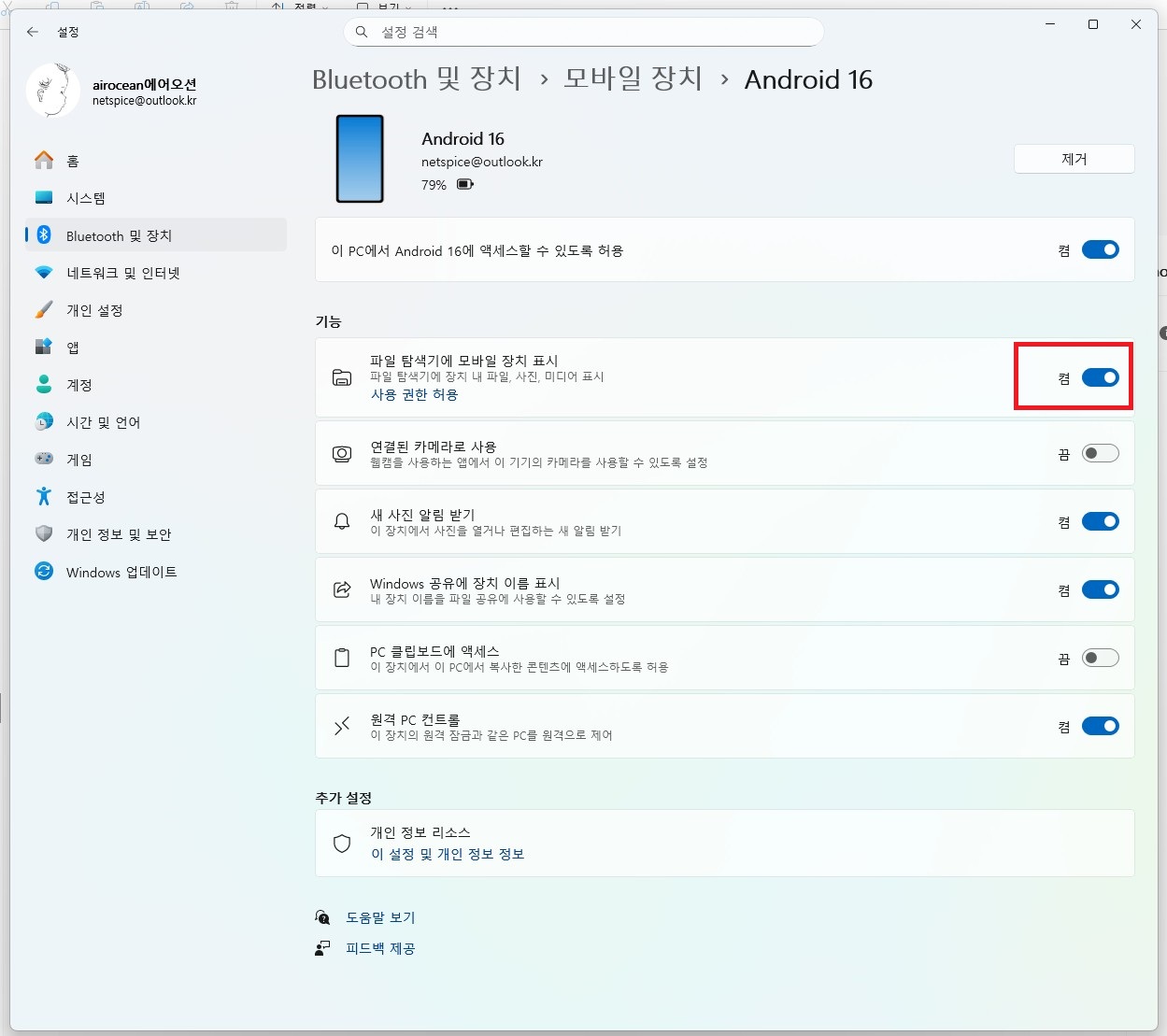Go back with the arrow icon
Image resolution: width=1167 pixels, height=1036 pixels.
pyautogui.click(x=33, y=32)
